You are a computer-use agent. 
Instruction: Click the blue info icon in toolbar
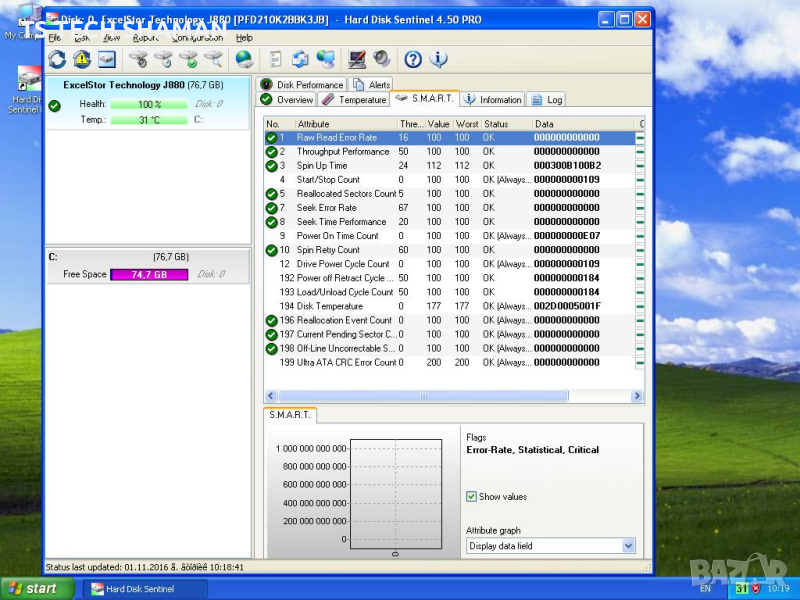click(436, 60)
